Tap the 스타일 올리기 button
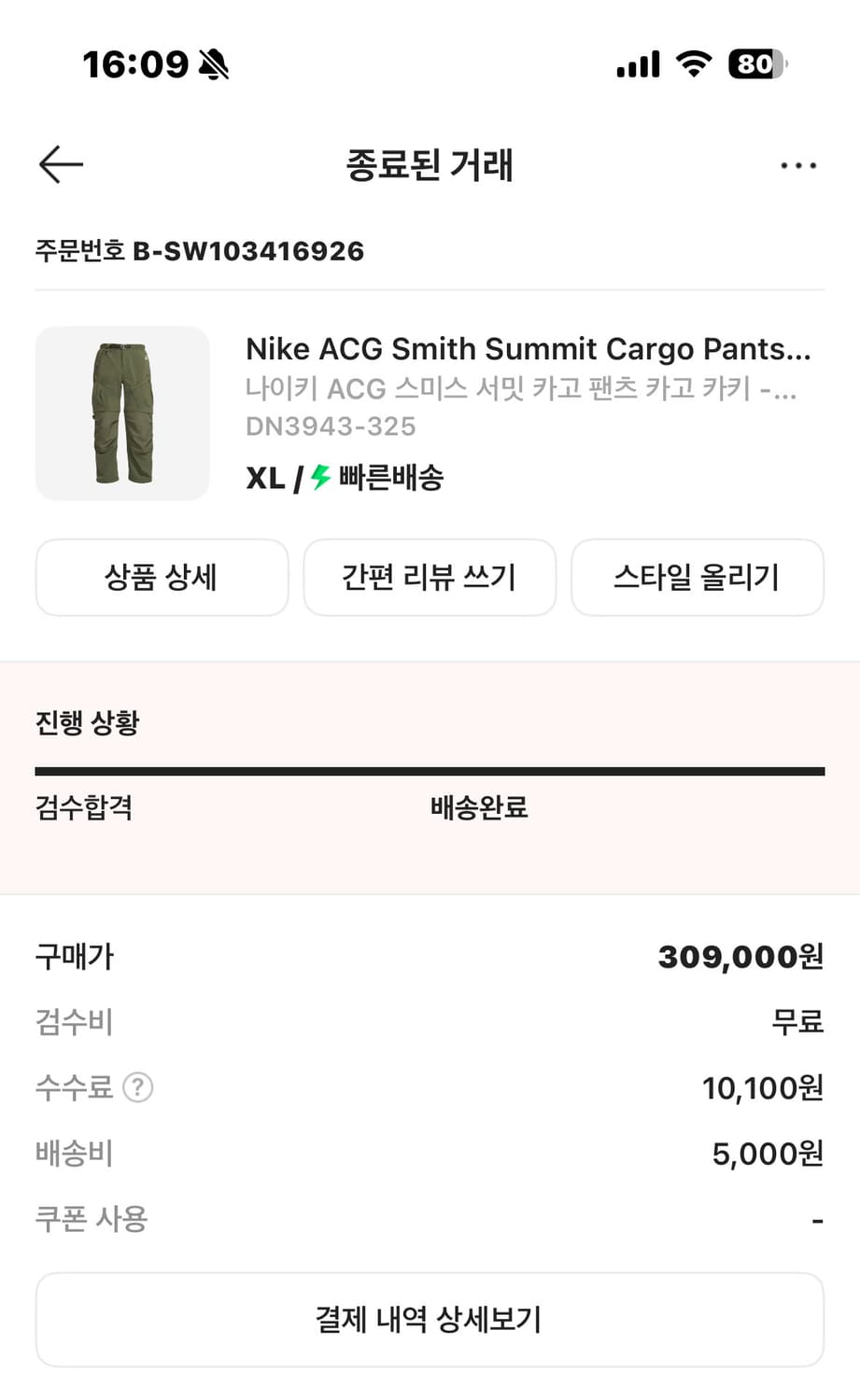 pos(697,578)
